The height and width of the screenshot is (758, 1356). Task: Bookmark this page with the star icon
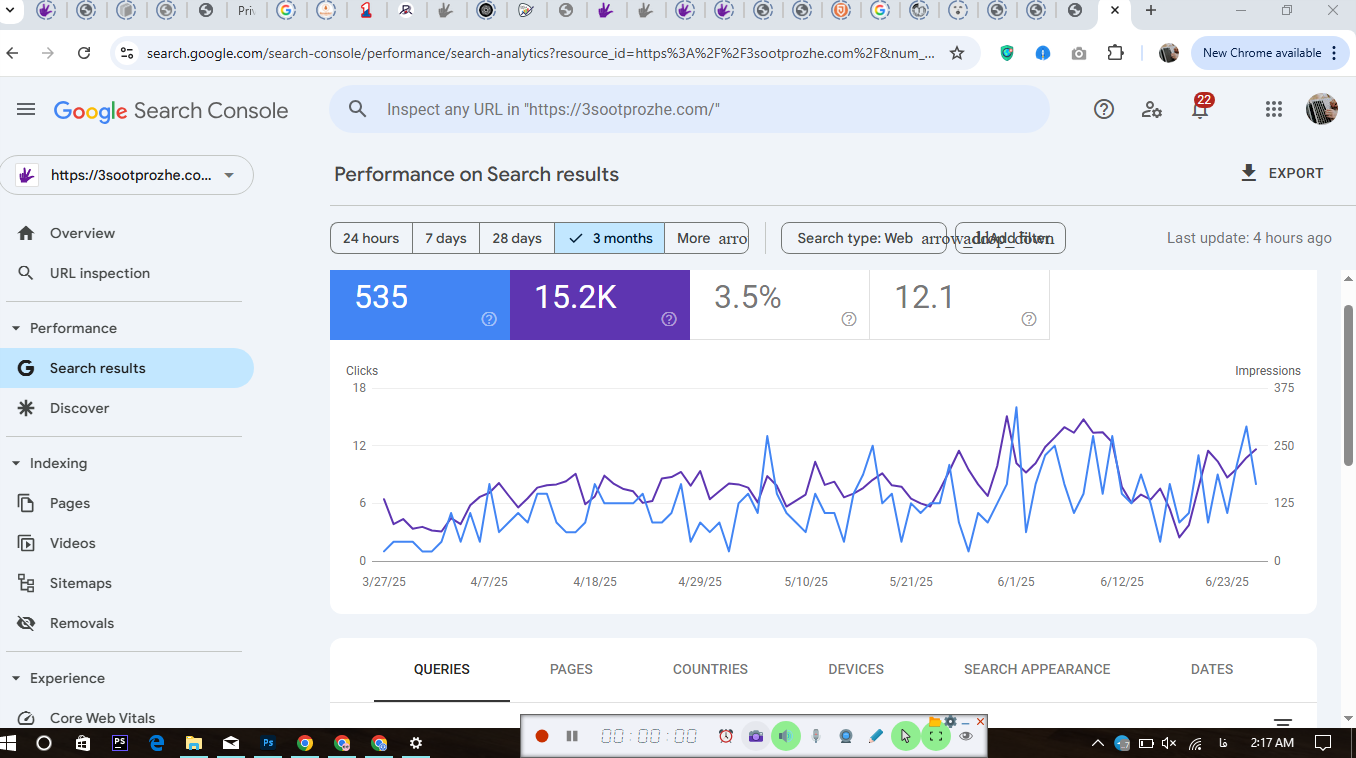click(x=957, y=53)
